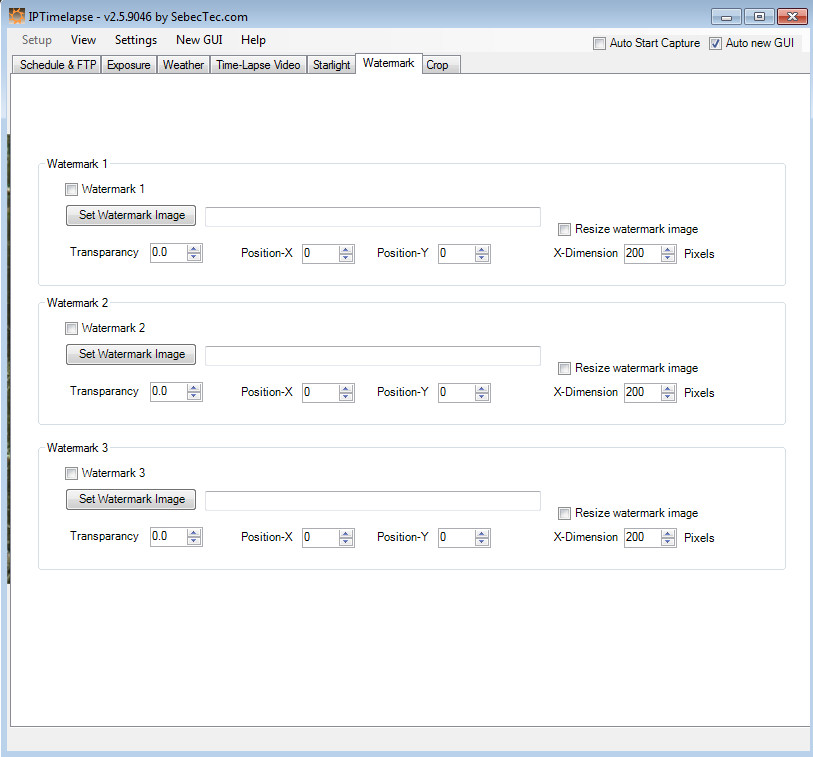Click the Watermark 1 image path field

[373, 217]
